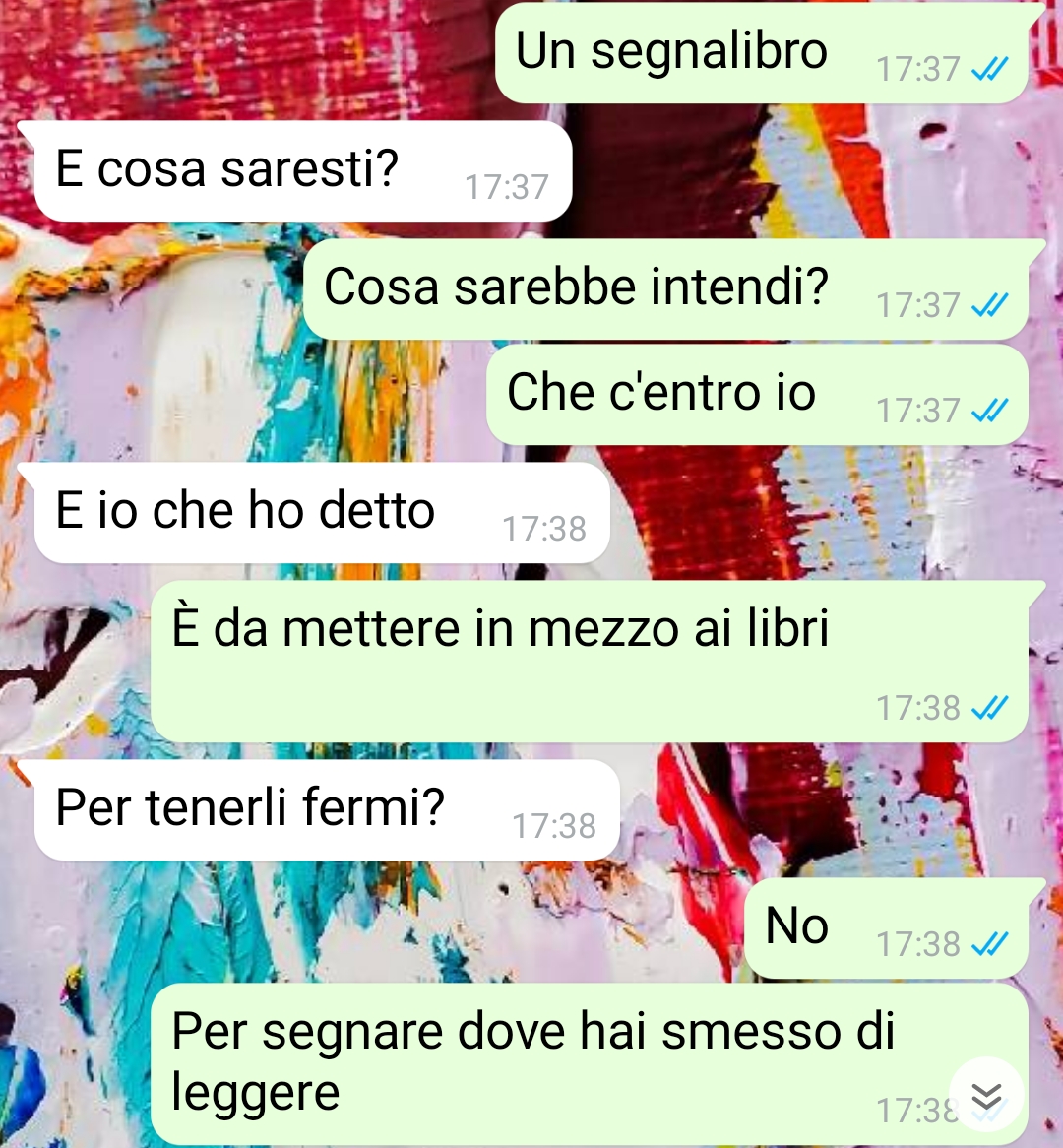The image size is (1063, 1148).
Task: Select the 'Un segnalibro' sent message bubble
Action: pos(762,53)
